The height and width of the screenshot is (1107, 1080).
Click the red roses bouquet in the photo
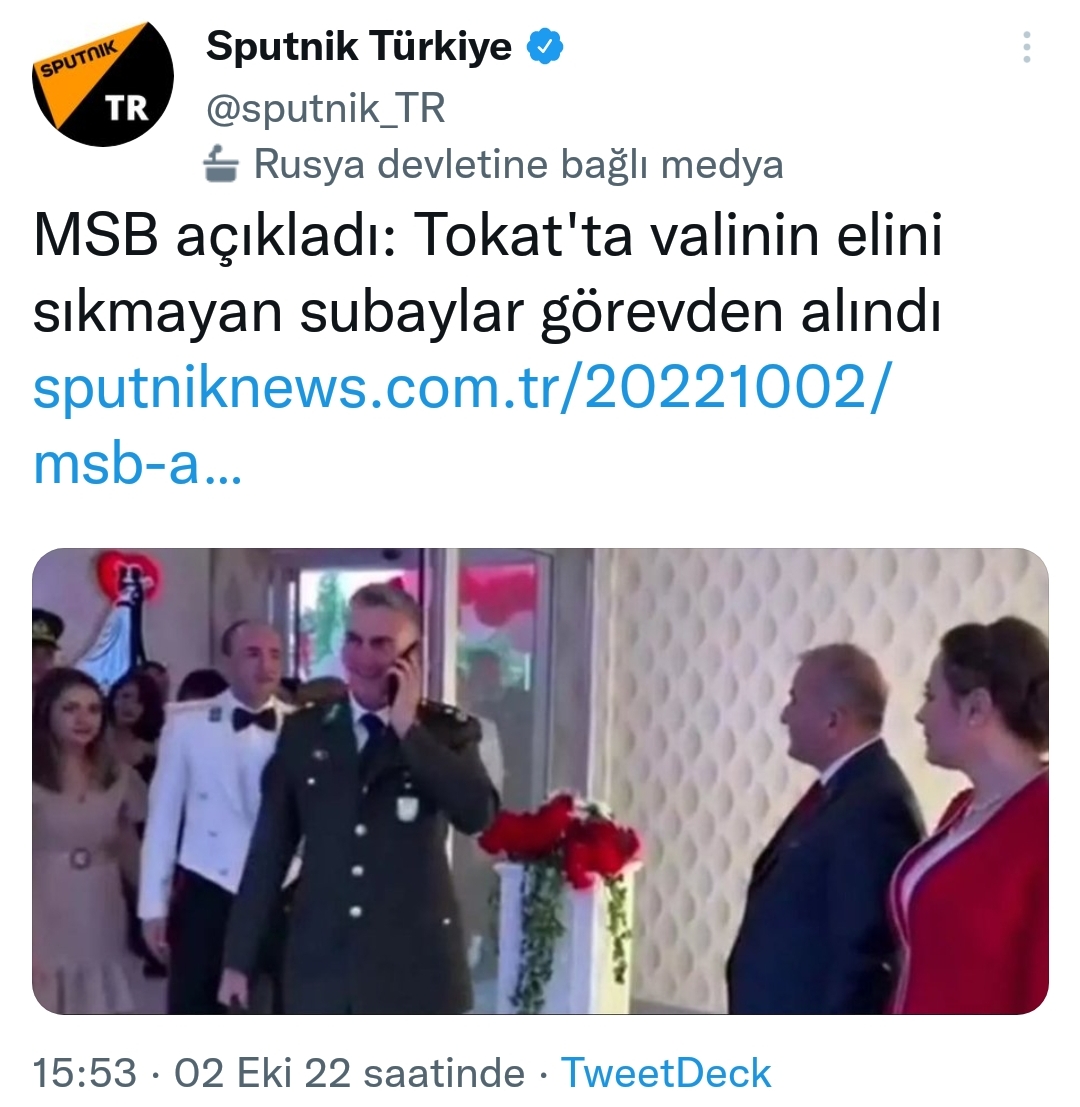pyautogui.click(x=559, y=835)
